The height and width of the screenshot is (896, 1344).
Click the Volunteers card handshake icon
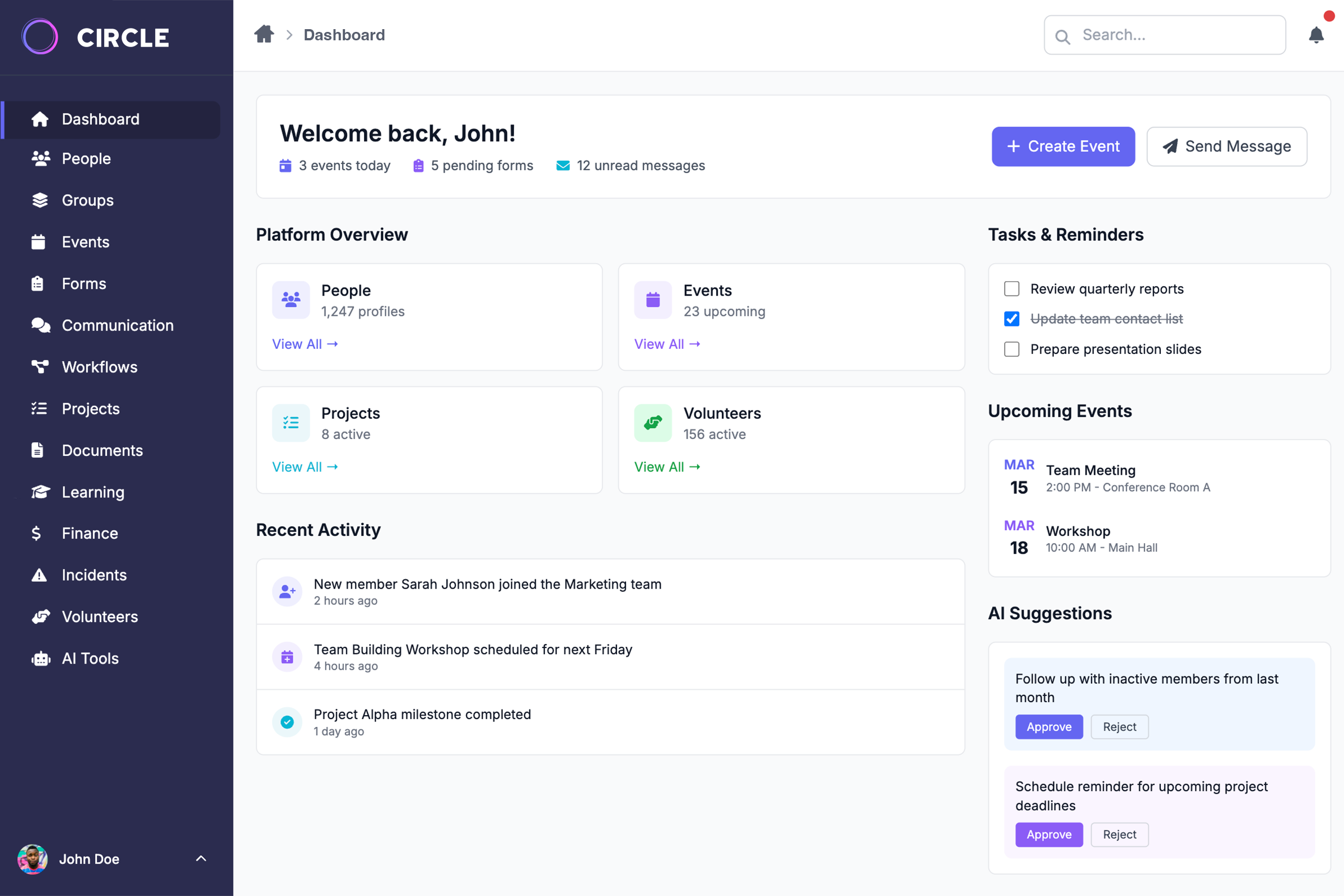pyautogui.click(x=652, y=423)
